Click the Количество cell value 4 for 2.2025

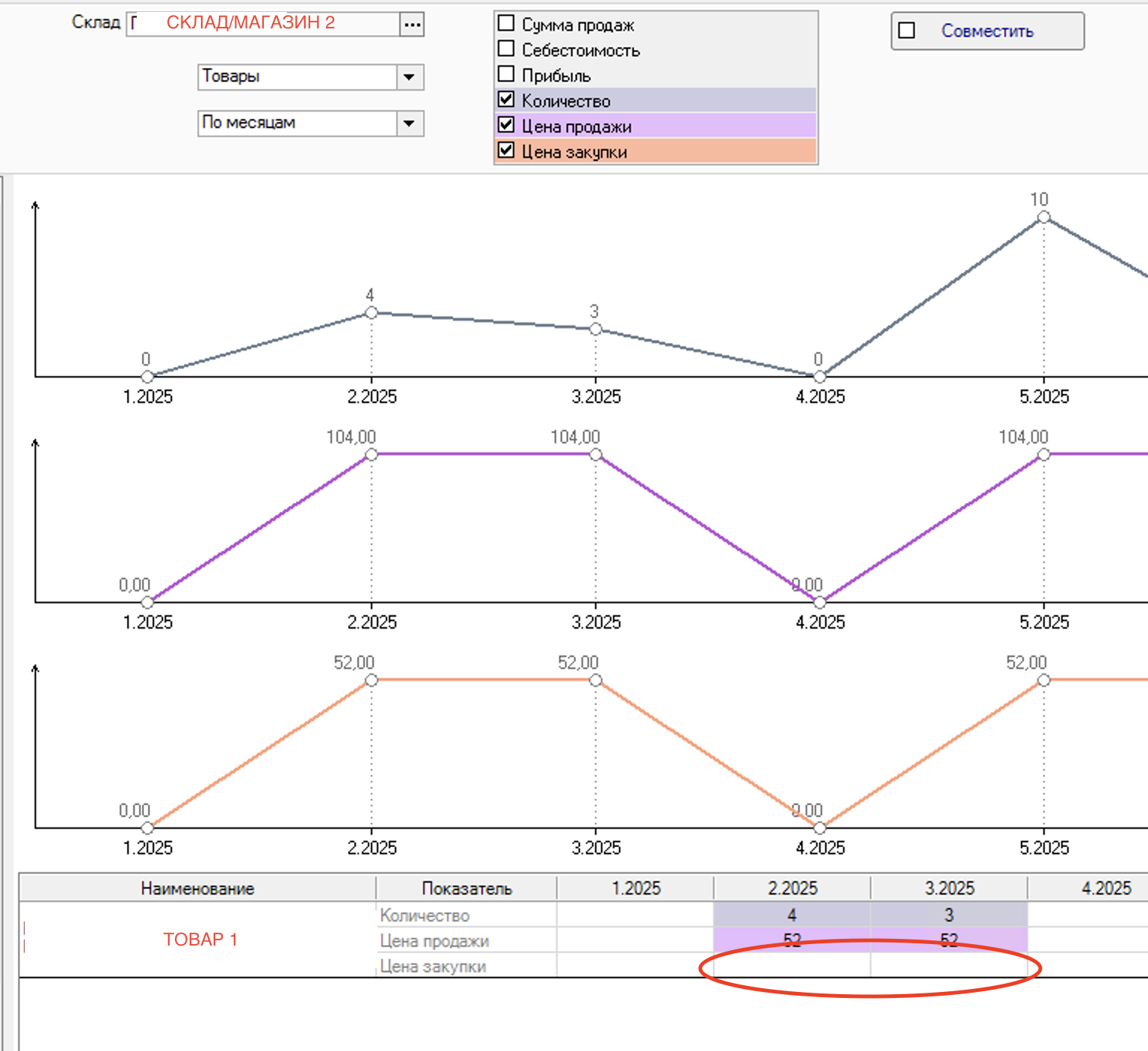click(x=791, y=915)
